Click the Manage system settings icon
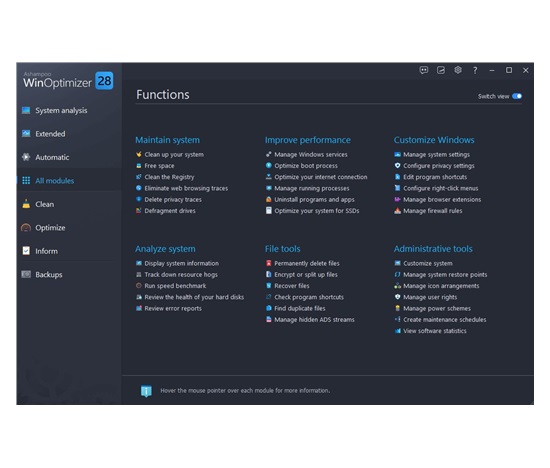550x468 pixels. pyautogui.click(x=397, y=154)
